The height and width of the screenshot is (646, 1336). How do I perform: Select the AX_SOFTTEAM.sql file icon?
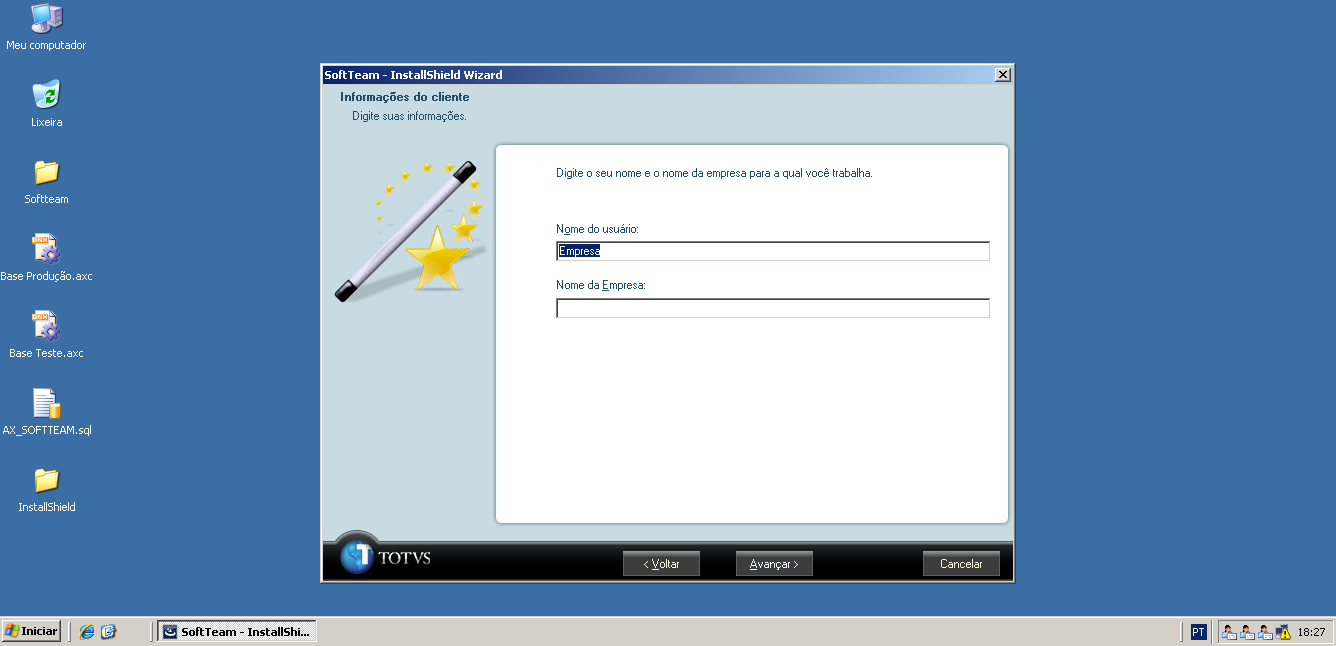pyautogui.click(x=46, y=412)
